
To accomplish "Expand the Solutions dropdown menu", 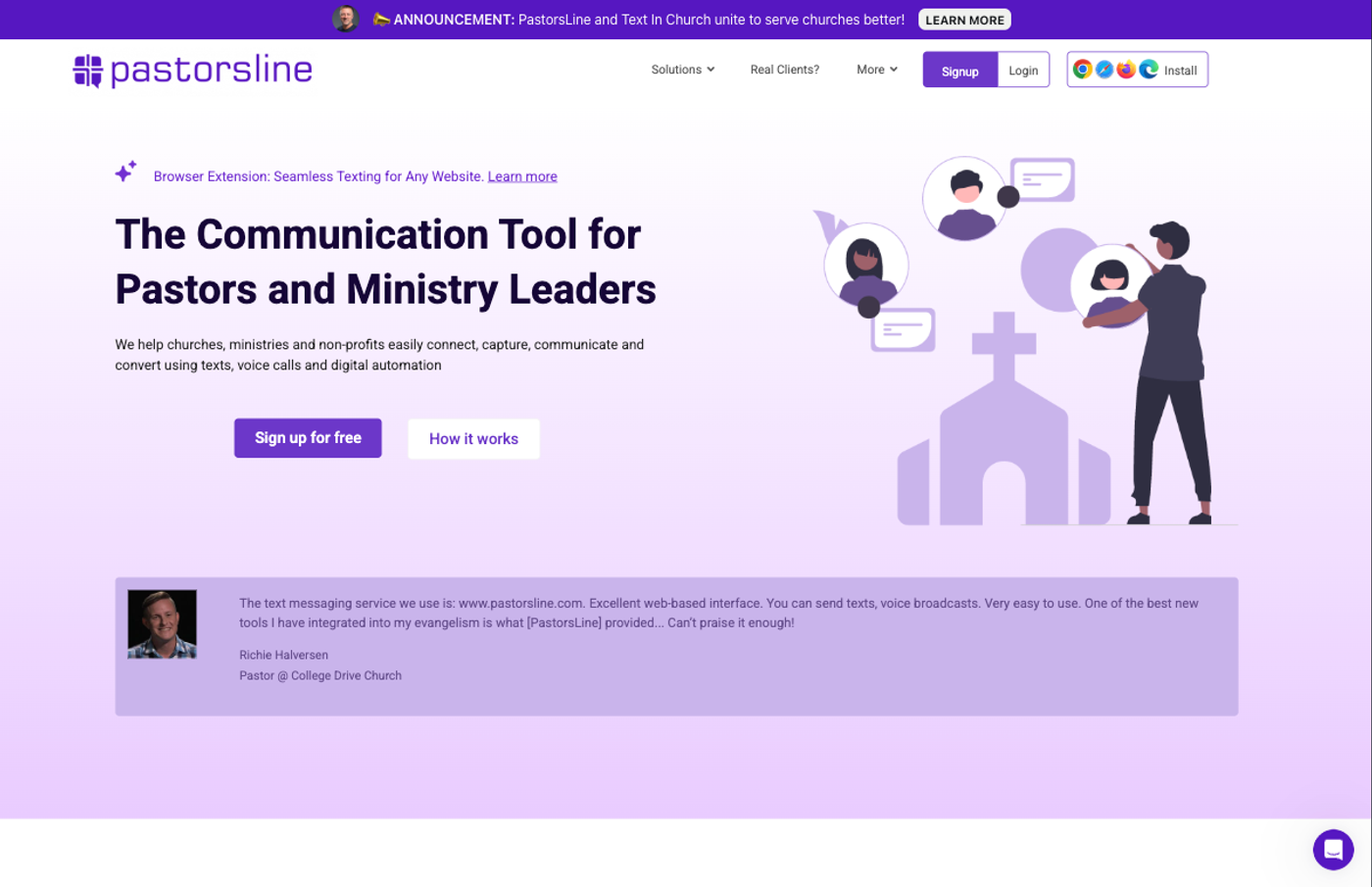I will coord(683,70).
